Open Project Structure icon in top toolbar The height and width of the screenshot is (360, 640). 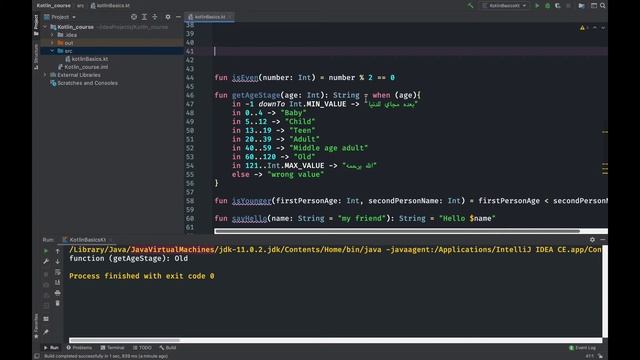(581, 6)
